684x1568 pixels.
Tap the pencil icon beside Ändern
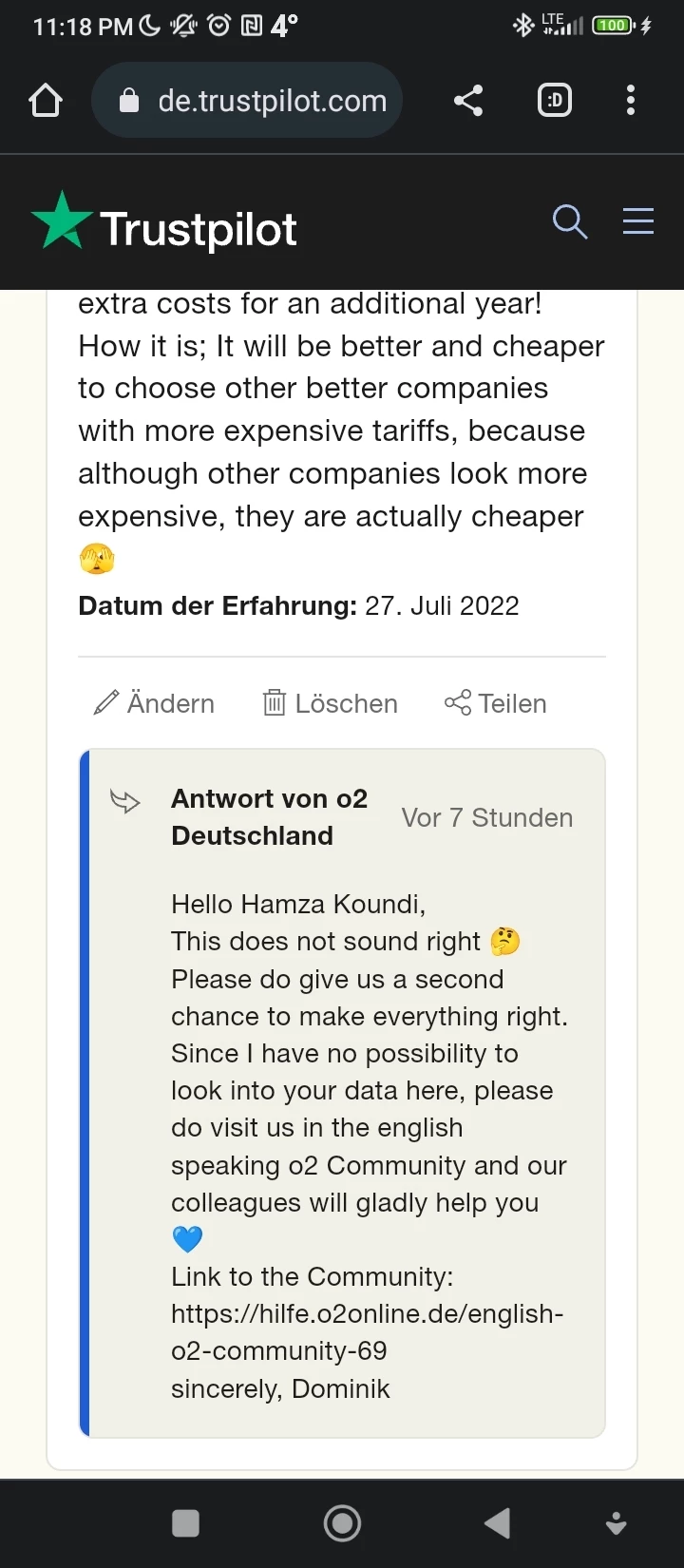pyautogui.click(x=105, y=702)
